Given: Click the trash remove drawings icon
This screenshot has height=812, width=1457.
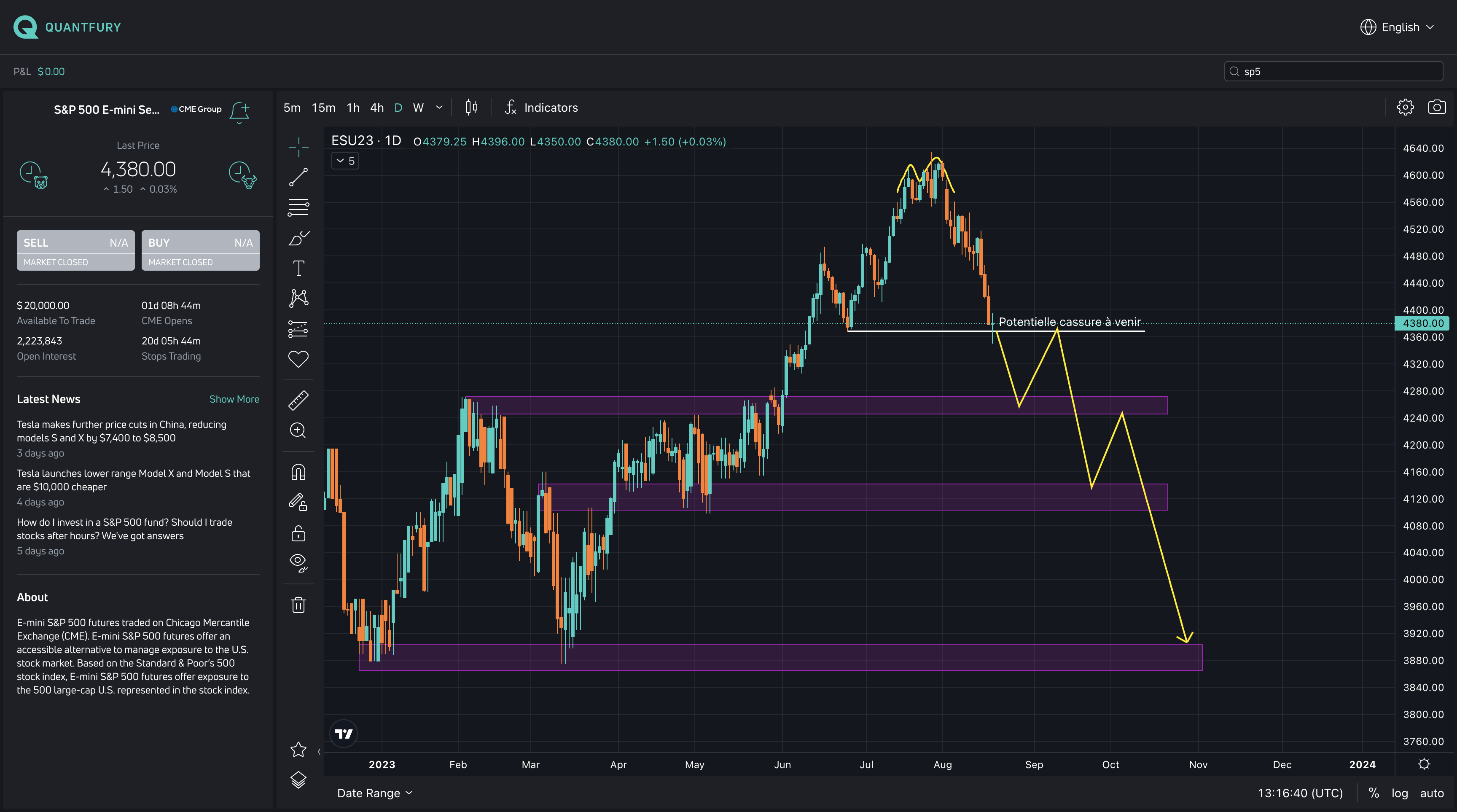Looking at the screenshot, I should tap(298, 605).
